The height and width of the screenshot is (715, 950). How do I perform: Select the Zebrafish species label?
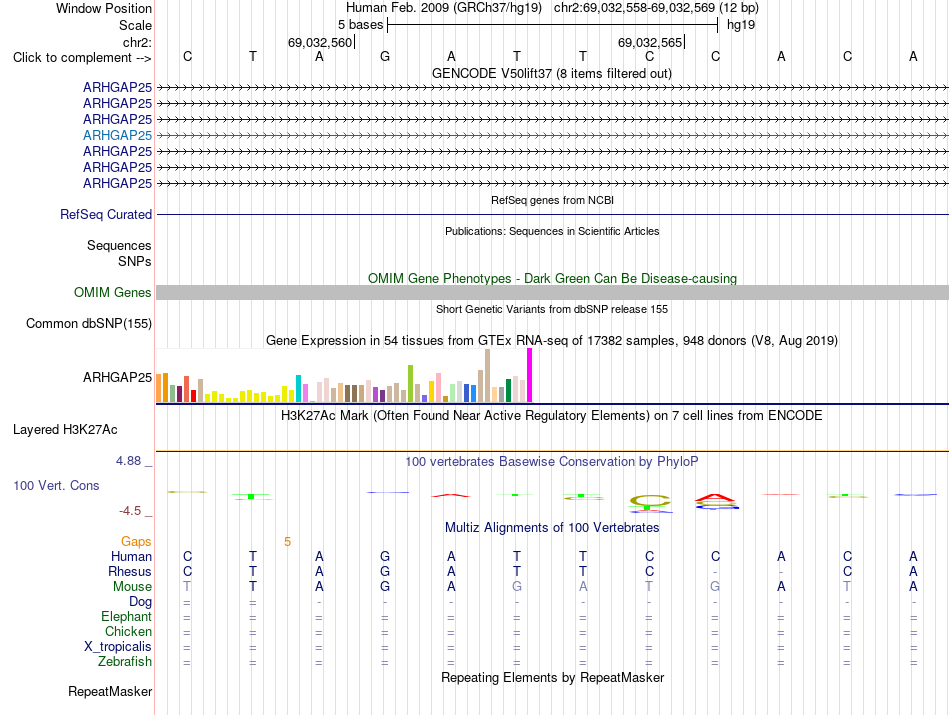(125, 662)
